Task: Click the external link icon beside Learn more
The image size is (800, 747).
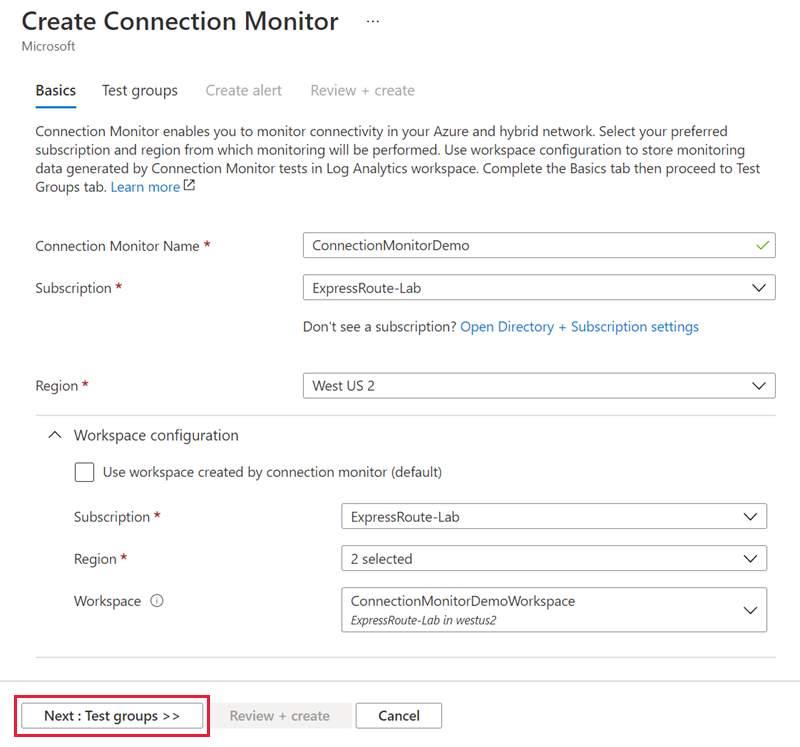Action: pos(189,187)
